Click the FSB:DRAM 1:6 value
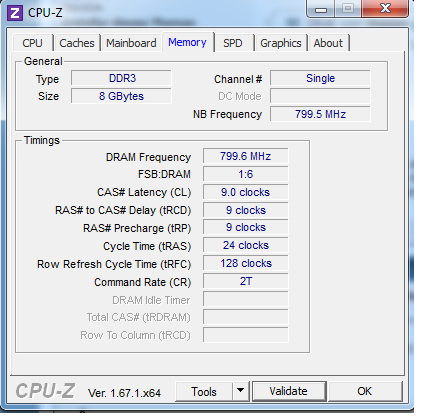This screenshot has width=425, height=416. [246, 174]
